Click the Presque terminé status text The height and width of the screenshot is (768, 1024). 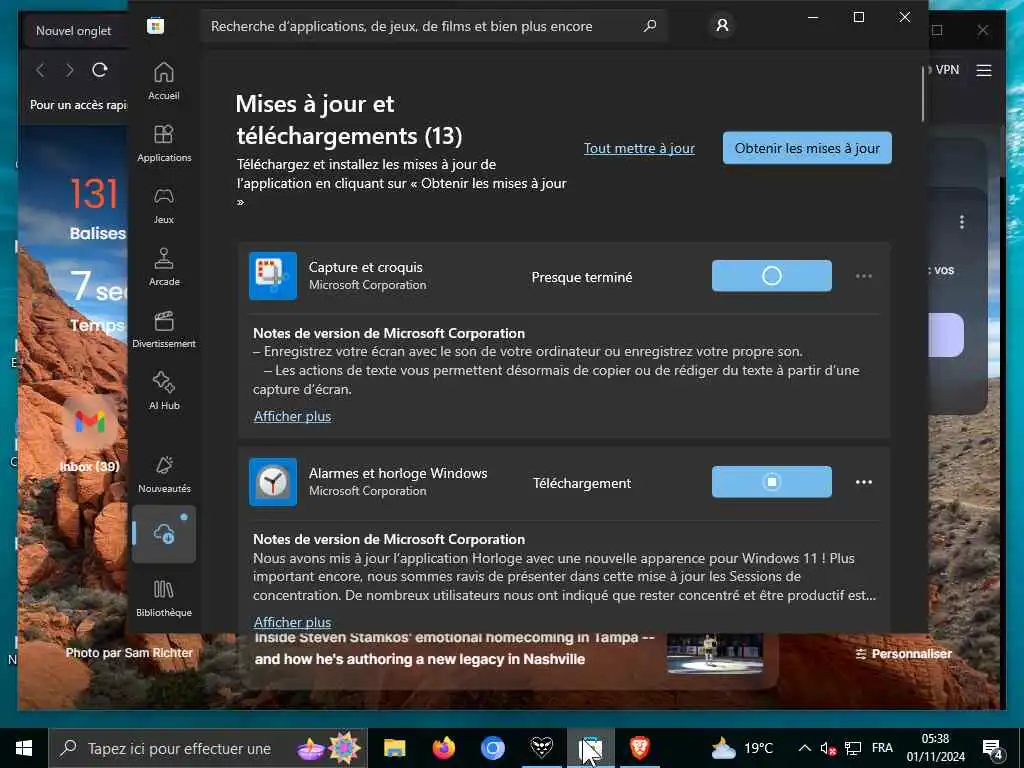[x=581, y=277]
